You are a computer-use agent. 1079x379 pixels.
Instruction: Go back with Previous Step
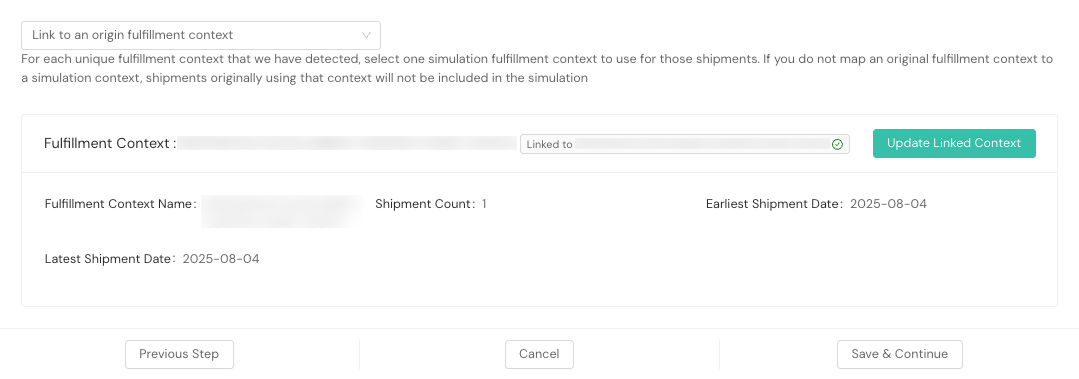pyautogui.click(x=179, y=354)
